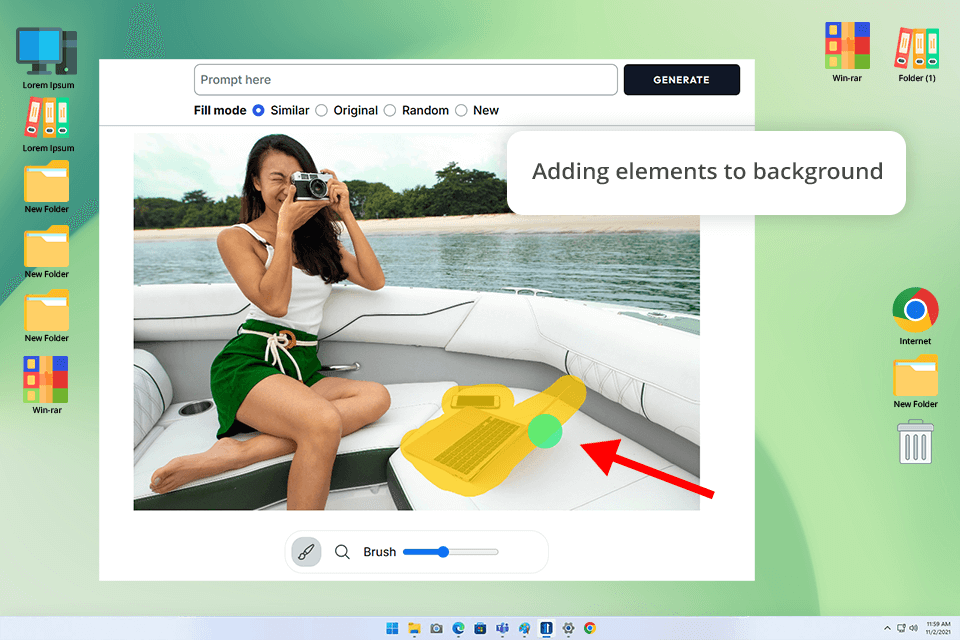Screen dimensions: 960x640
Task: Open the Windows Start menu
Action: pos(392,628)
